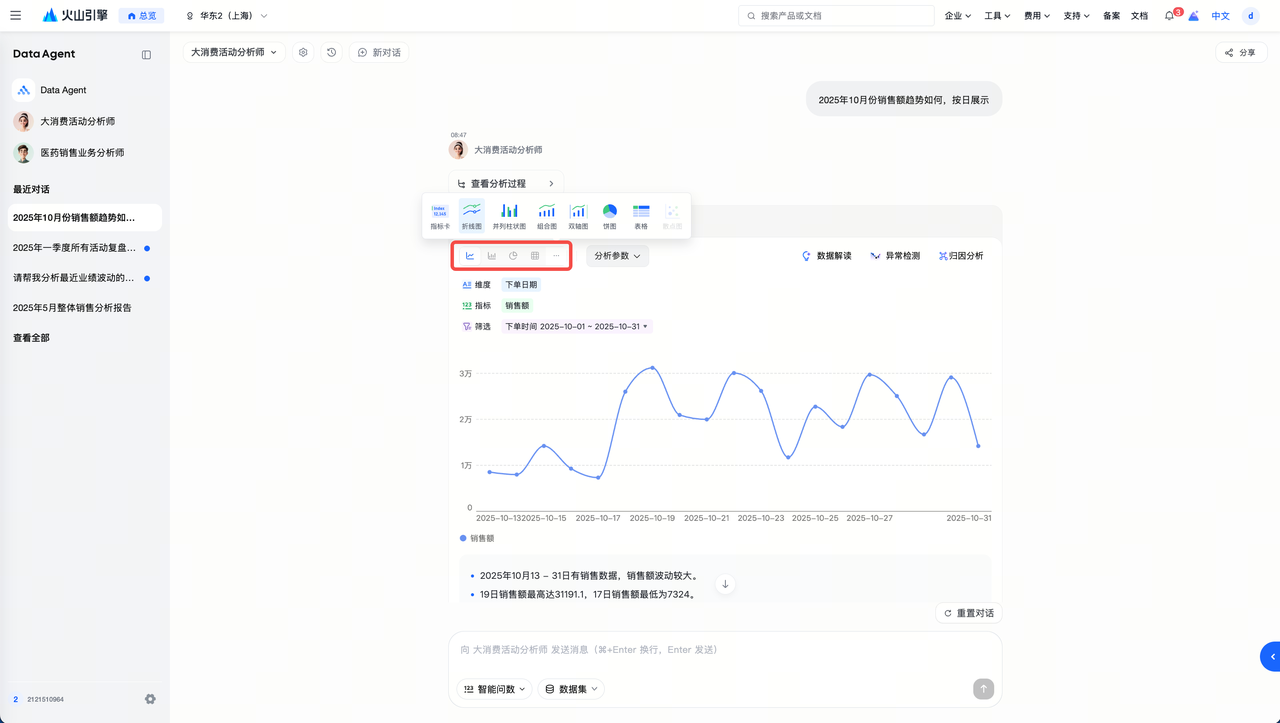Screen dimensions: 1280x723
Task: Expand 查看分析过程 analysis process
Action: (506, 184)
